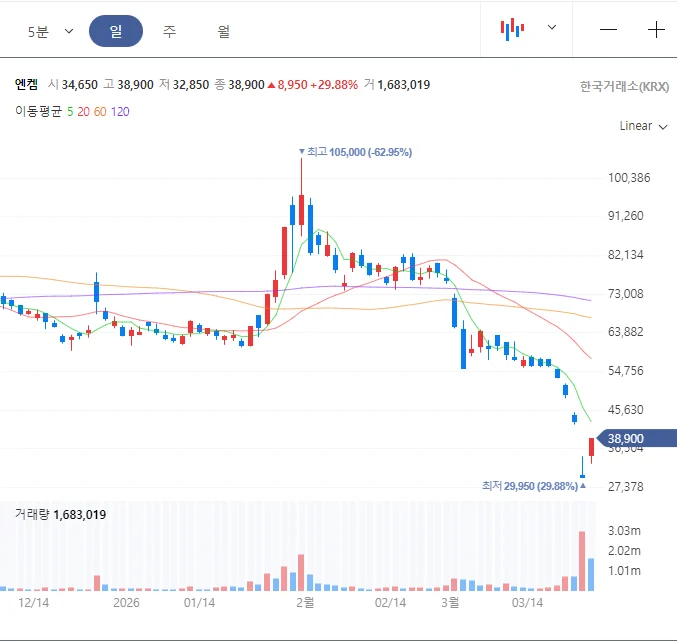Switch to the 월 monthly tab
The image size is (677, 642).
(224, 31)
